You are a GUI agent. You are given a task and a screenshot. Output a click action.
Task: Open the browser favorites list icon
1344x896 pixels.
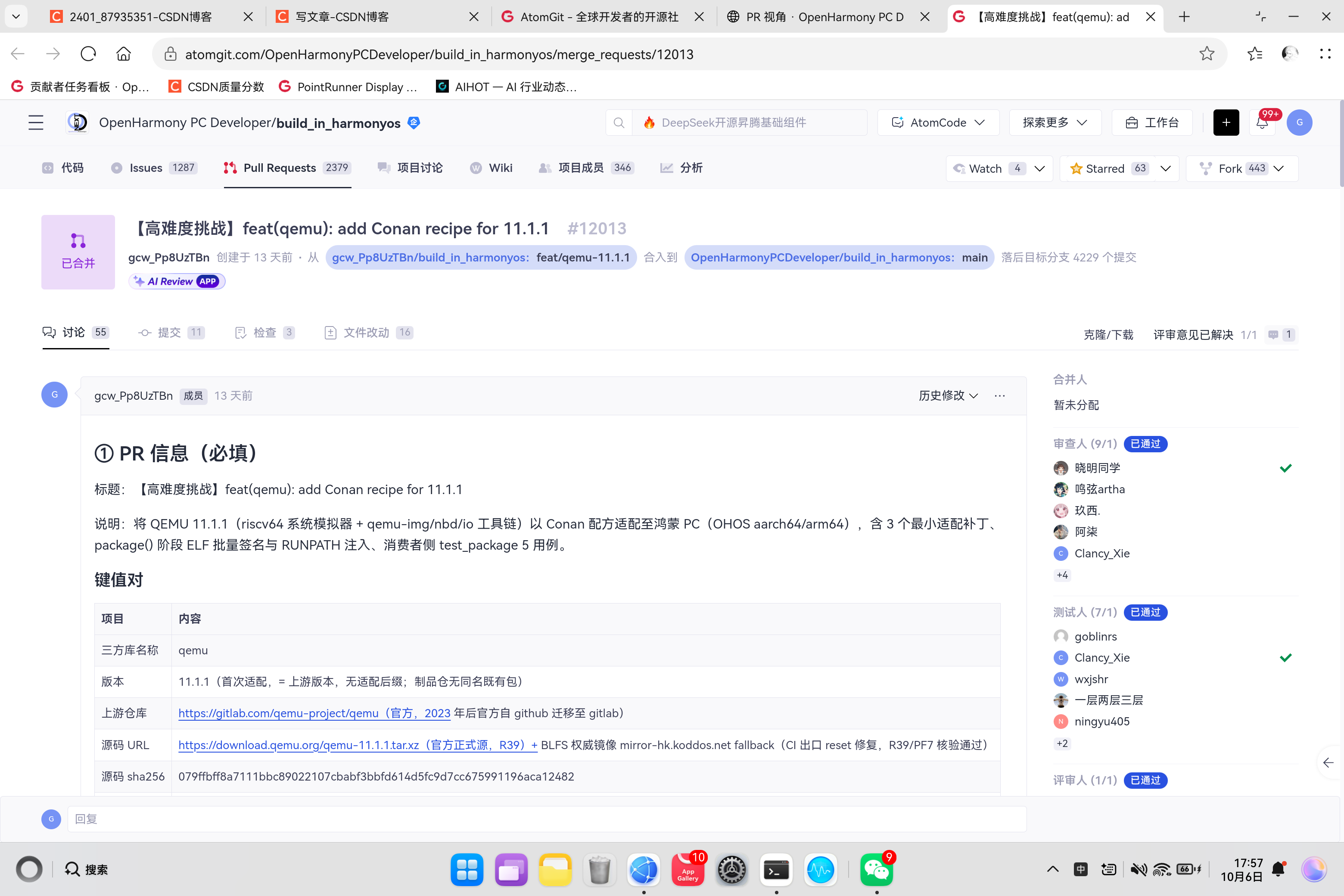1254,54
